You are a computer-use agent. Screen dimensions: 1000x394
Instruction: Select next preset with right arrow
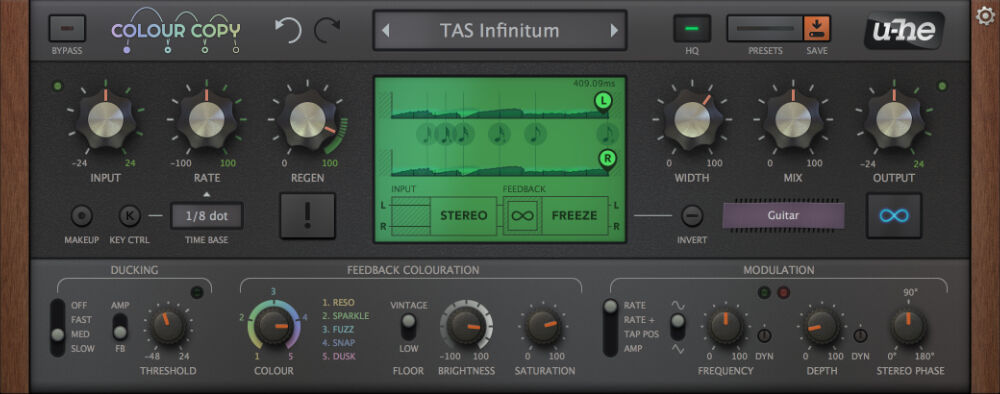[x=614, y=30]
